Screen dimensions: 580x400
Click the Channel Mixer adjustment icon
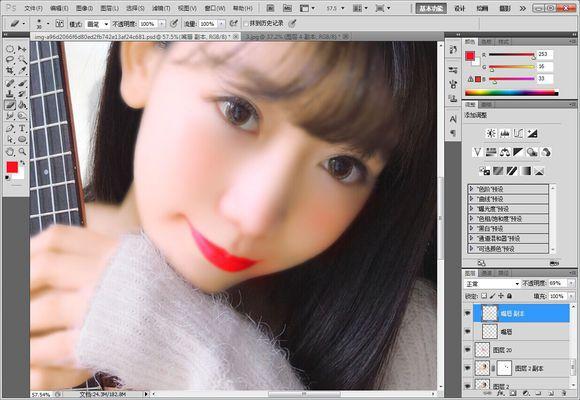546,152
